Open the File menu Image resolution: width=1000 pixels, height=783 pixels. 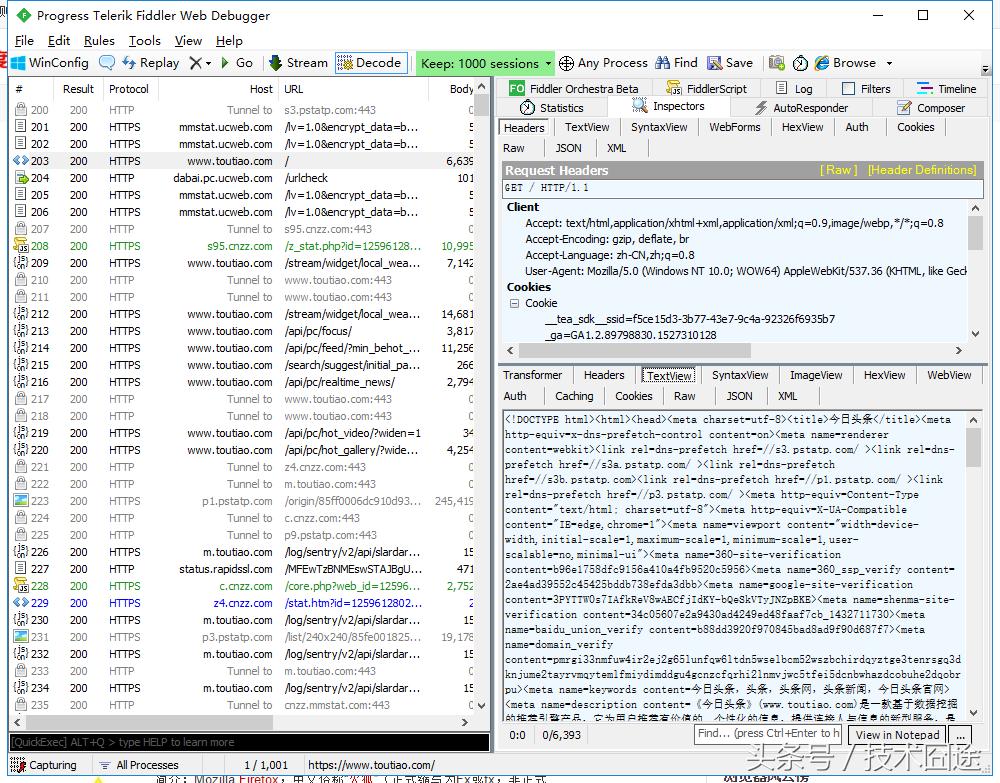tap(24, 41)
